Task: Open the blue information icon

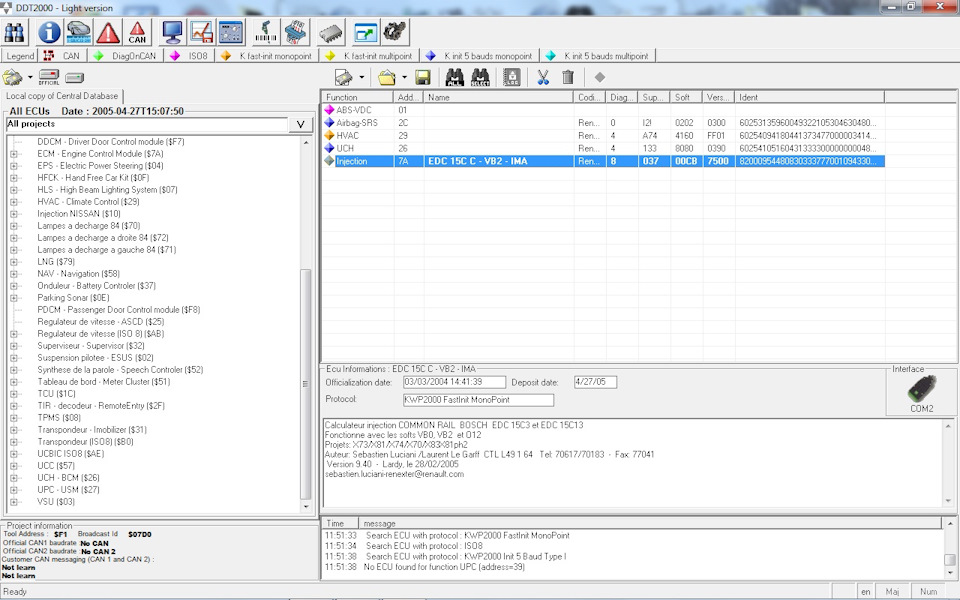Action: coord(49,32)
